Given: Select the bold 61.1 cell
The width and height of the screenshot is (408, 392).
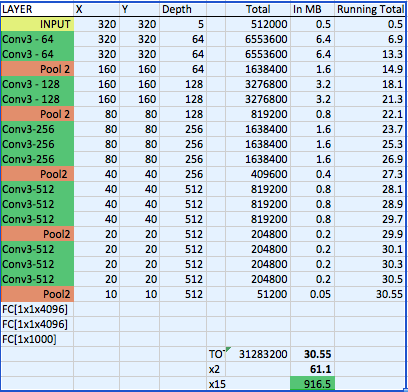Looking at the screenshot, I should coord(313,369).
